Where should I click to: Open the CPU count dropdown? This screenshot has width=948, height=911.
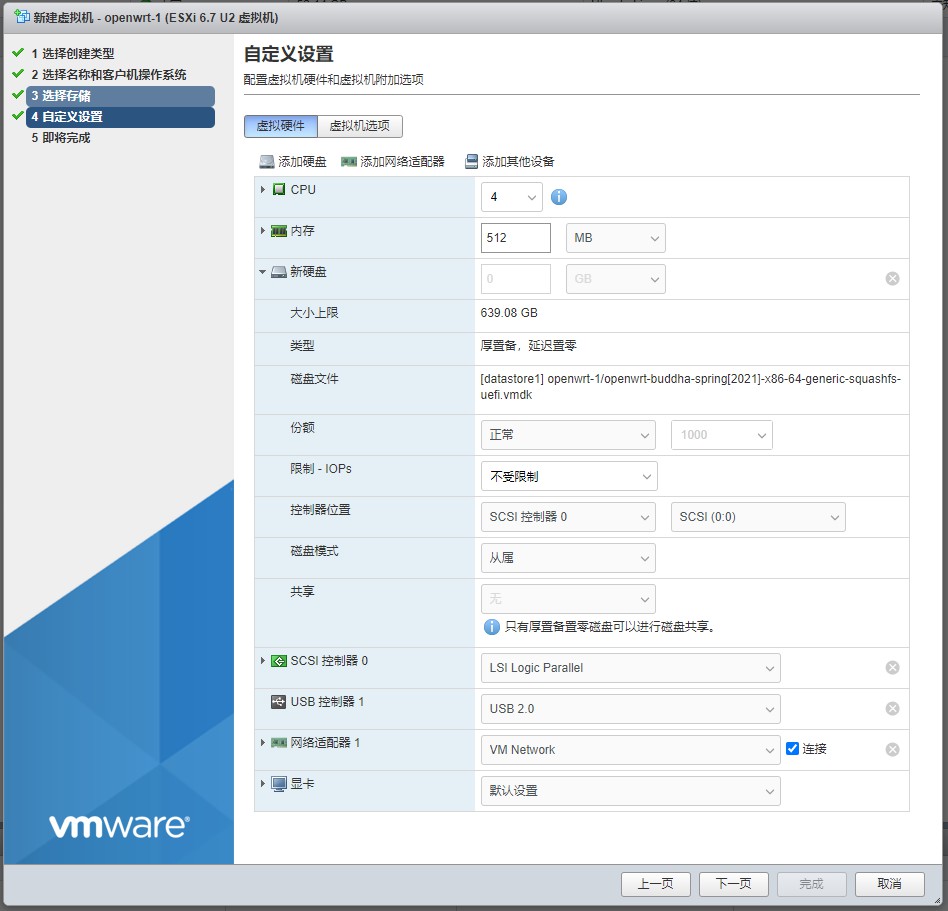(511, 197)
